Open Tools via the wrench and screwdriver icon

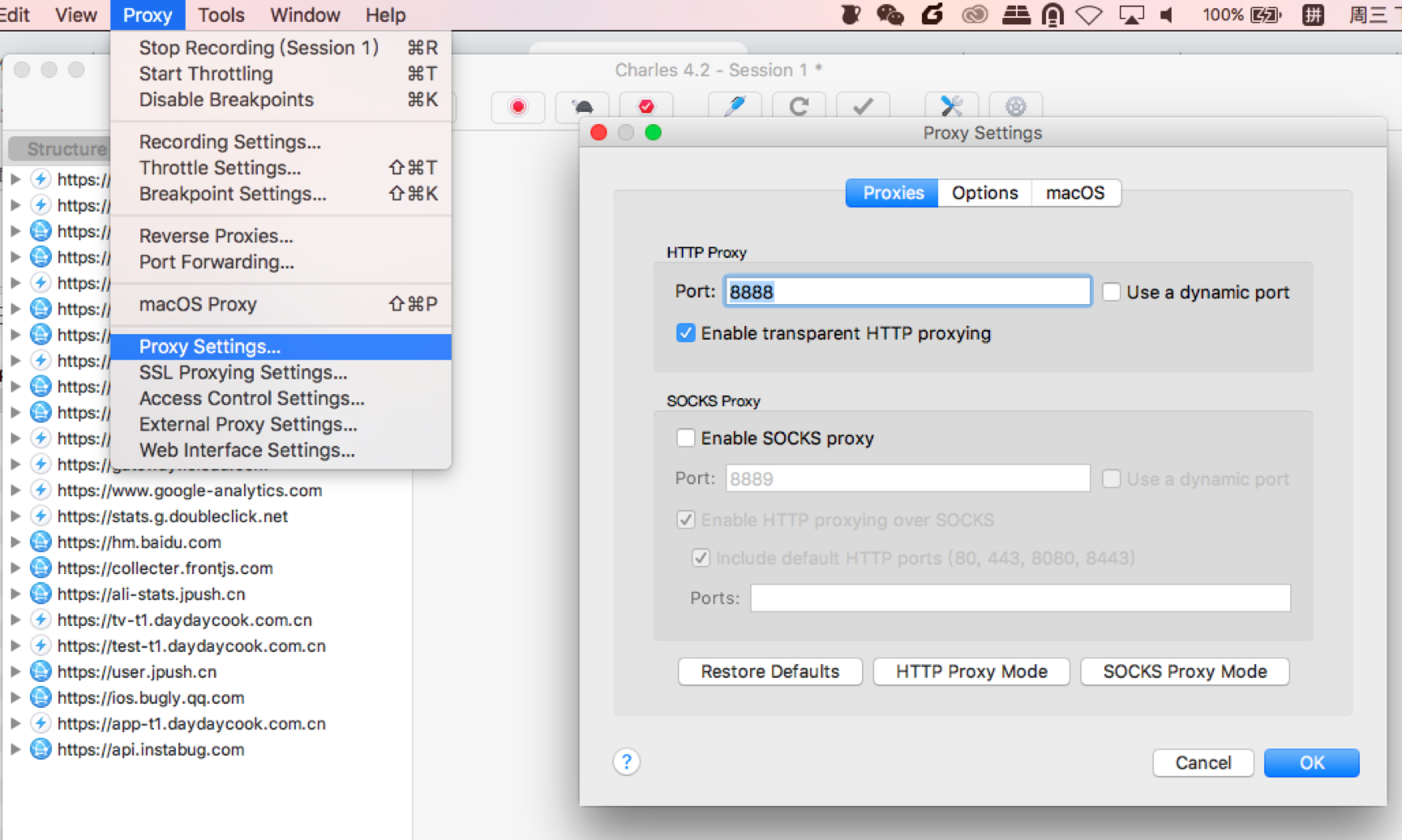pos(951,106)
